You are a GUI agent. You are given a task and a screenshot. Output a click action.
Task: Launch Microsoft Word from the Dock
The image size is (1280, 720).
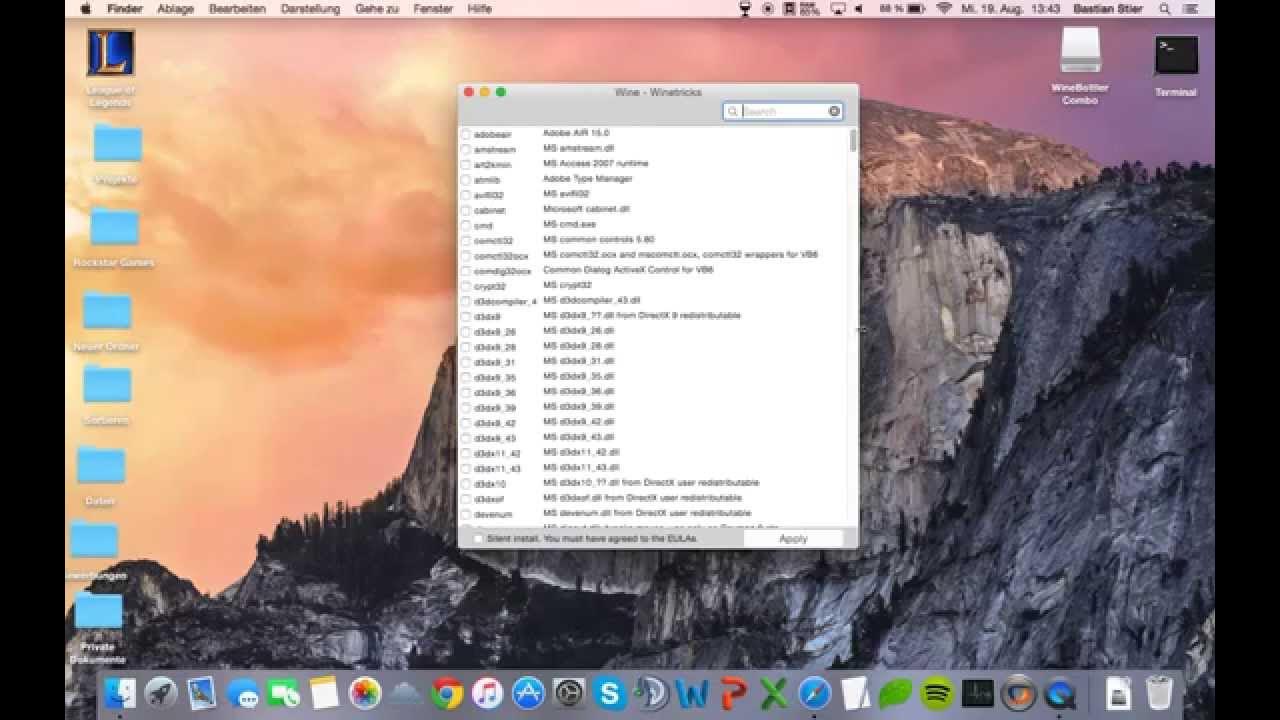(x=691, y=692)
